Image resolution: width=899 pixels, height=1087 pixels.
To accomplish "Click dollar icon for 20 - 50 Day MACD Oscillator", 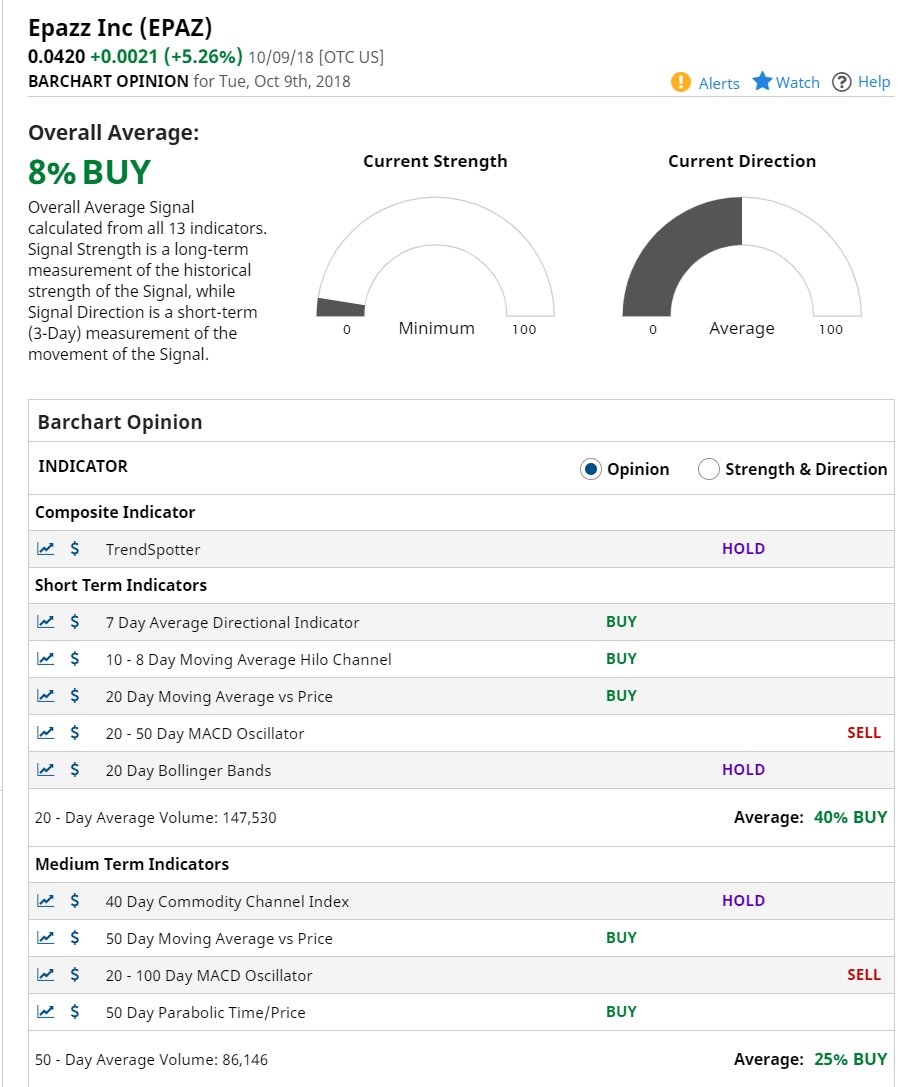I will [75, 733].
